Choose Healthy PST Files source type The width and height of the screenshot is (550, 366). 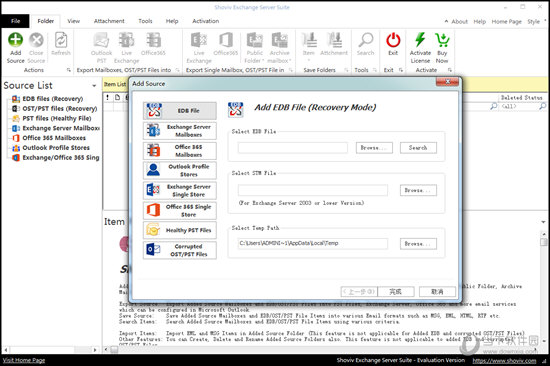tap(180, 230)
